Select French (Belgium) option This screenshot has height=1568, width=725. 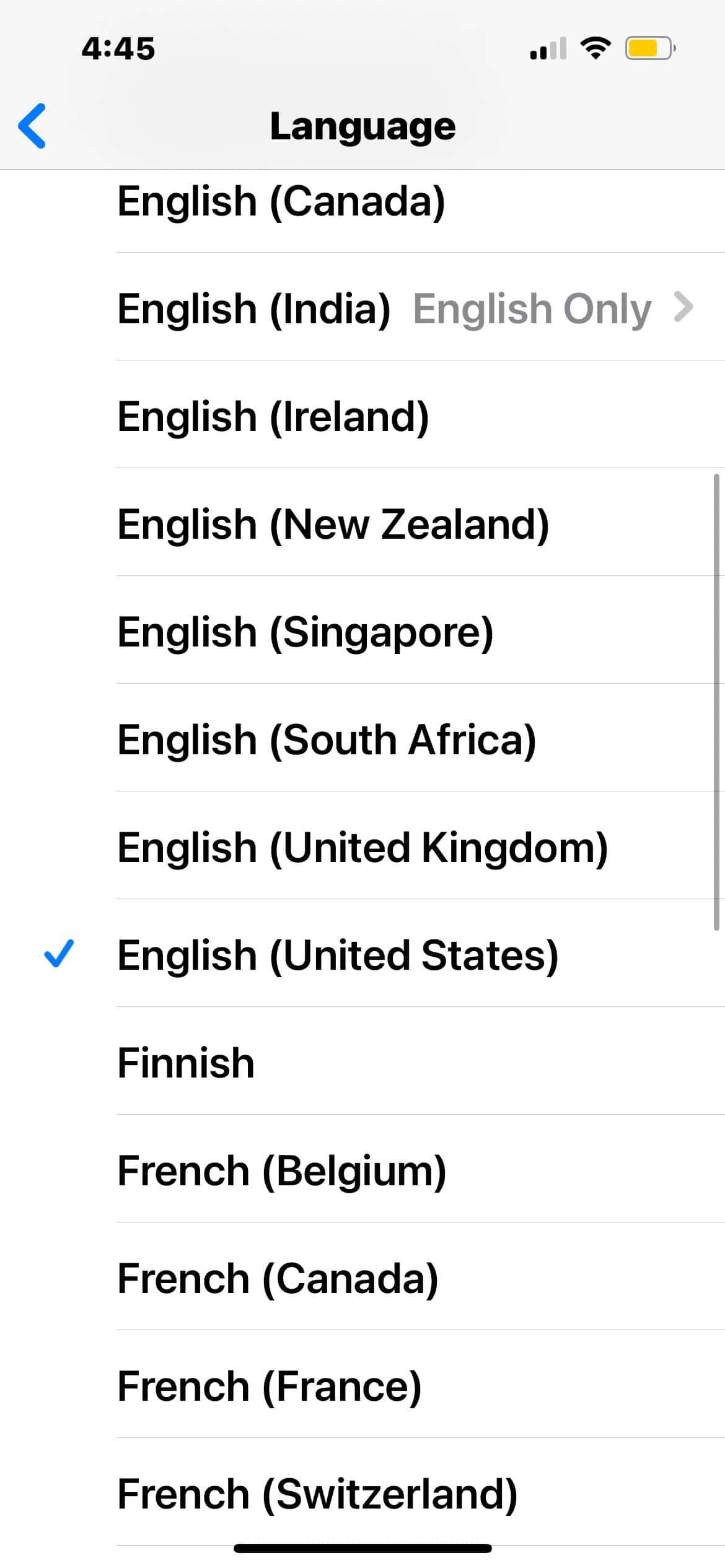click(282, 1171)
